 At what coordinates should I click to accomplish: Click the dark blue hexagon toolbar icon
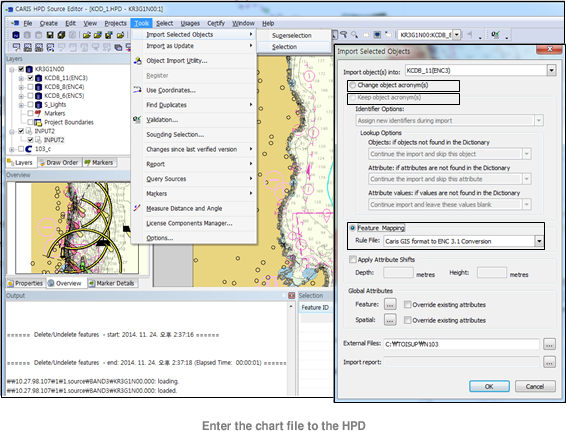(x=16, y=35)
